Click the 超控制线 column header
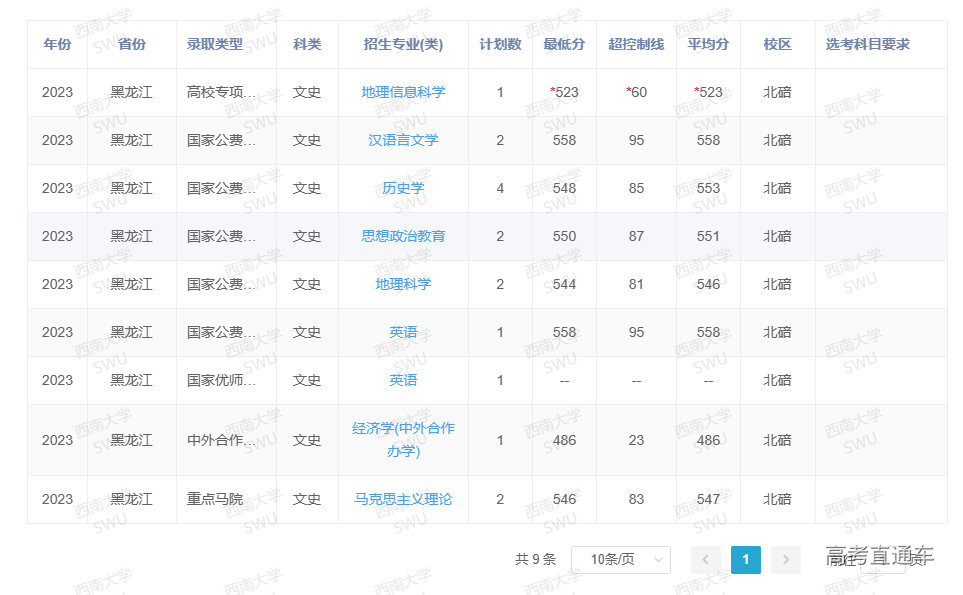 636,44
